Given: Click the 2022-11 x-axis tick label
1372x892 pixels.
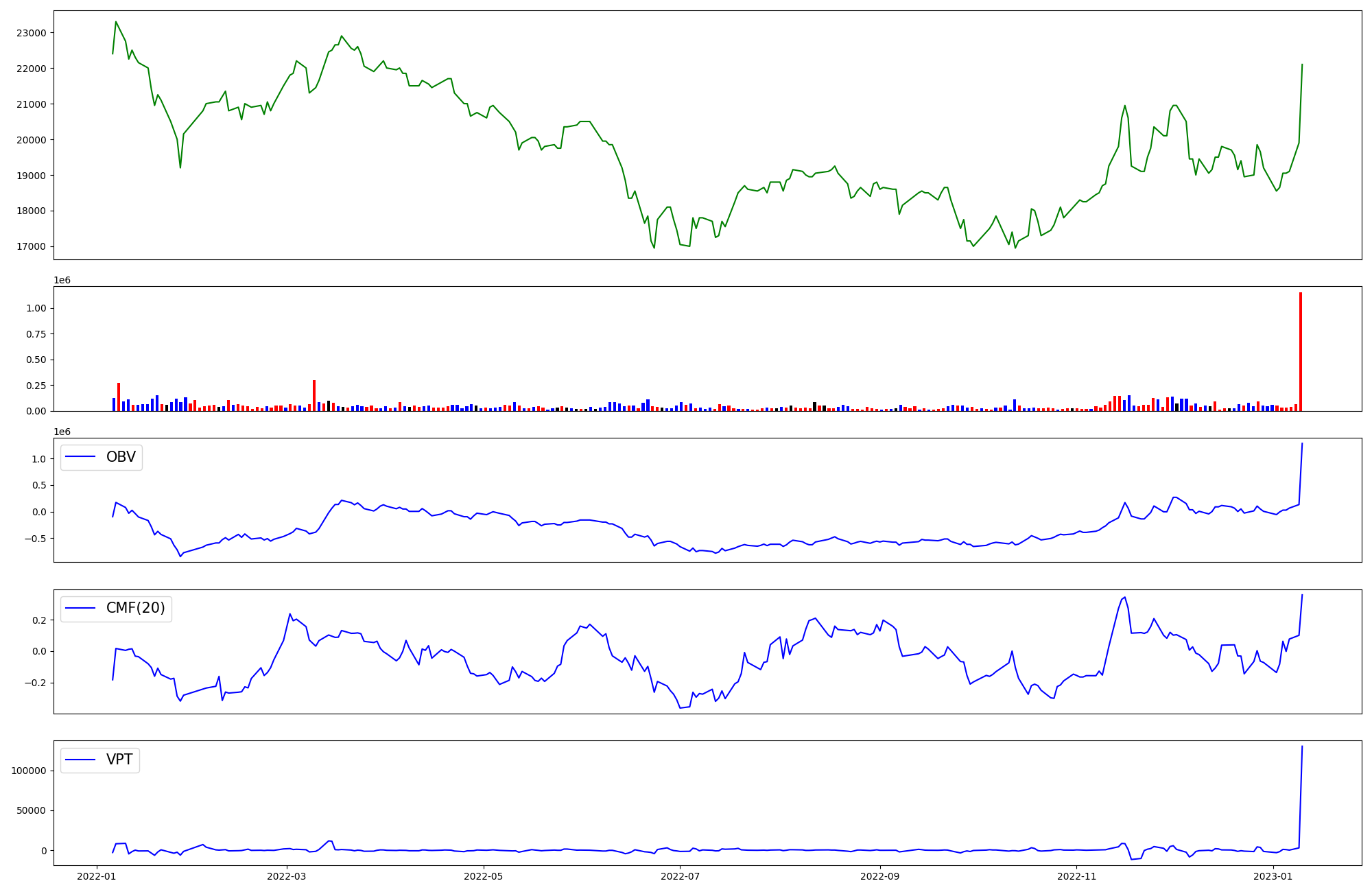Looking at the screenshot, I should pyautogui.click(x=1076, y=876).
